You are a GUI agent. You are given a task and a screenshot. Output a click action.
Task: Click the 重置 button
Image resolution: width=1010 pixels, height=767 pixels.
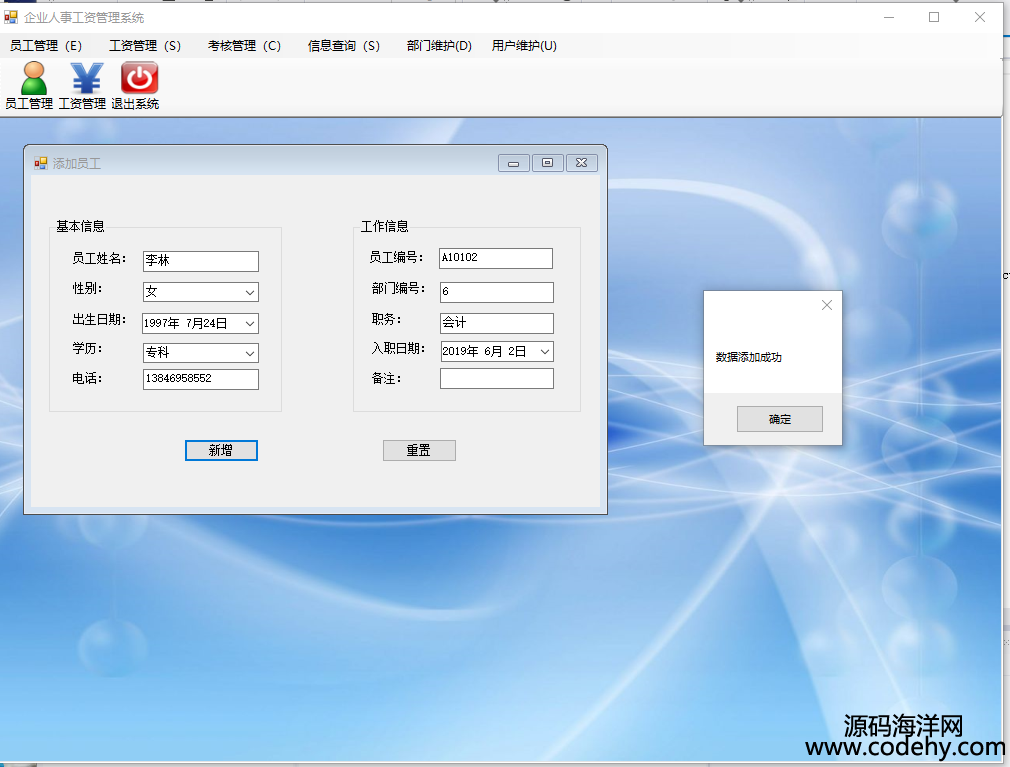[x=419, y=451]
